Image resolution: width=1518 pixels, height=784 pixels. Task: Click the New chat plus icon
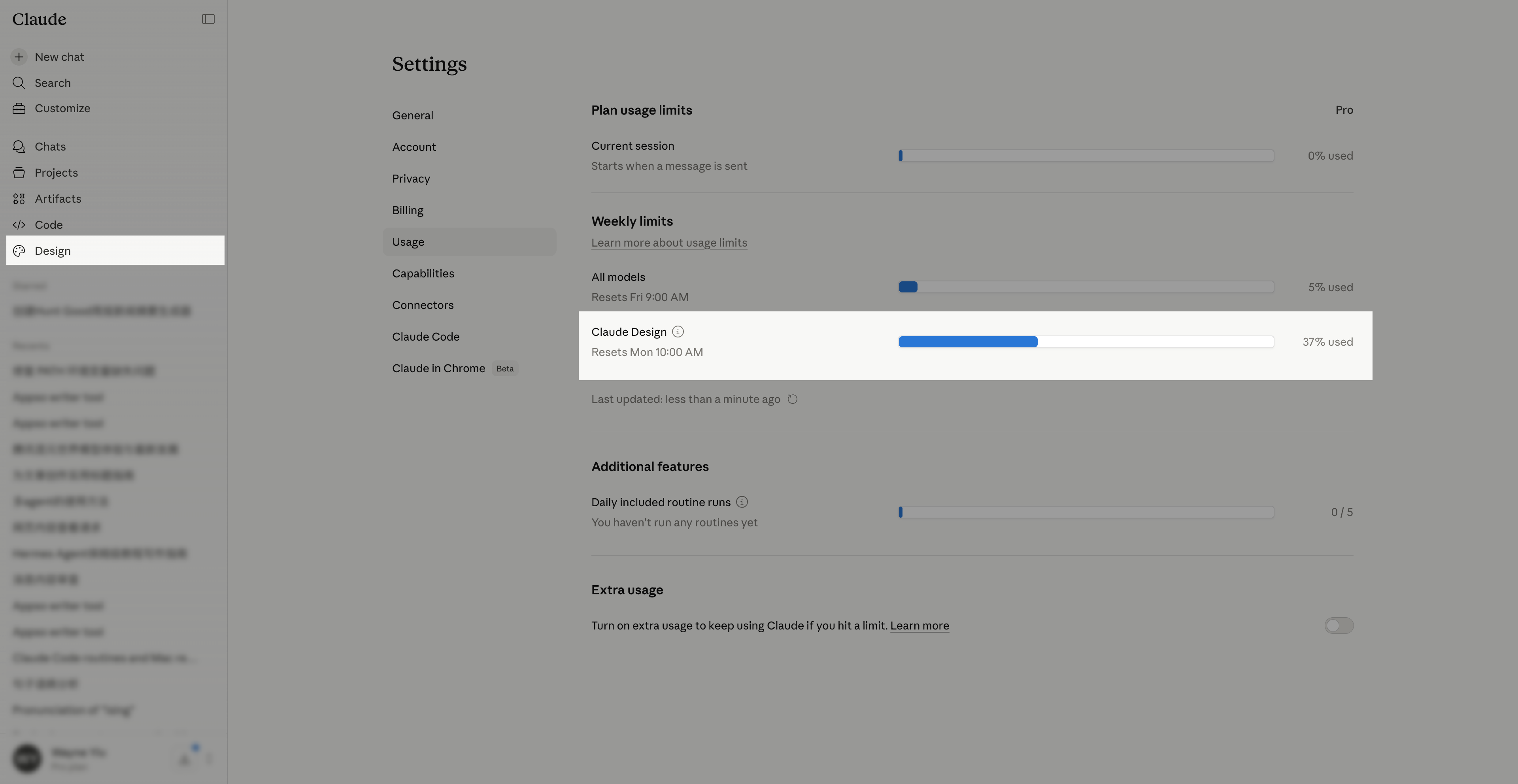point(19,57)
